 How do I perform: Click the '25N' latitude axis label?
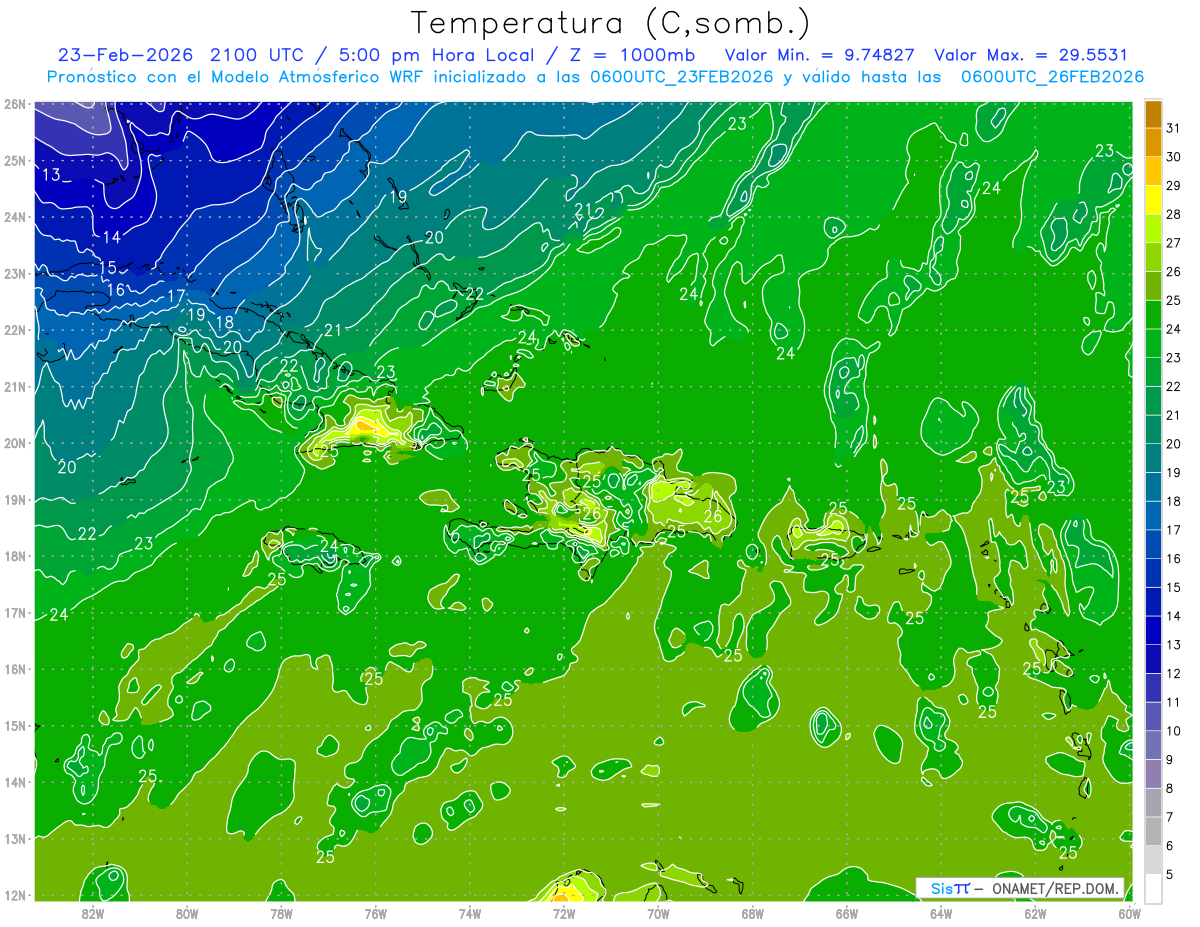14,161
